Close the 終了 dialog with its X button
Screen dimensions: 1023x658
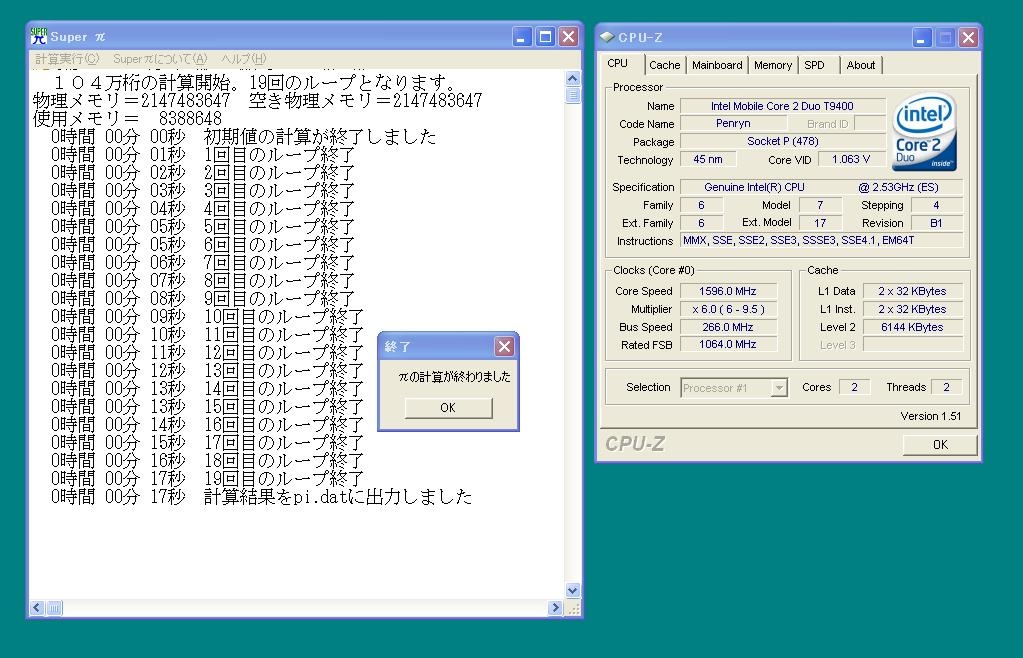(x=505, y=346)
